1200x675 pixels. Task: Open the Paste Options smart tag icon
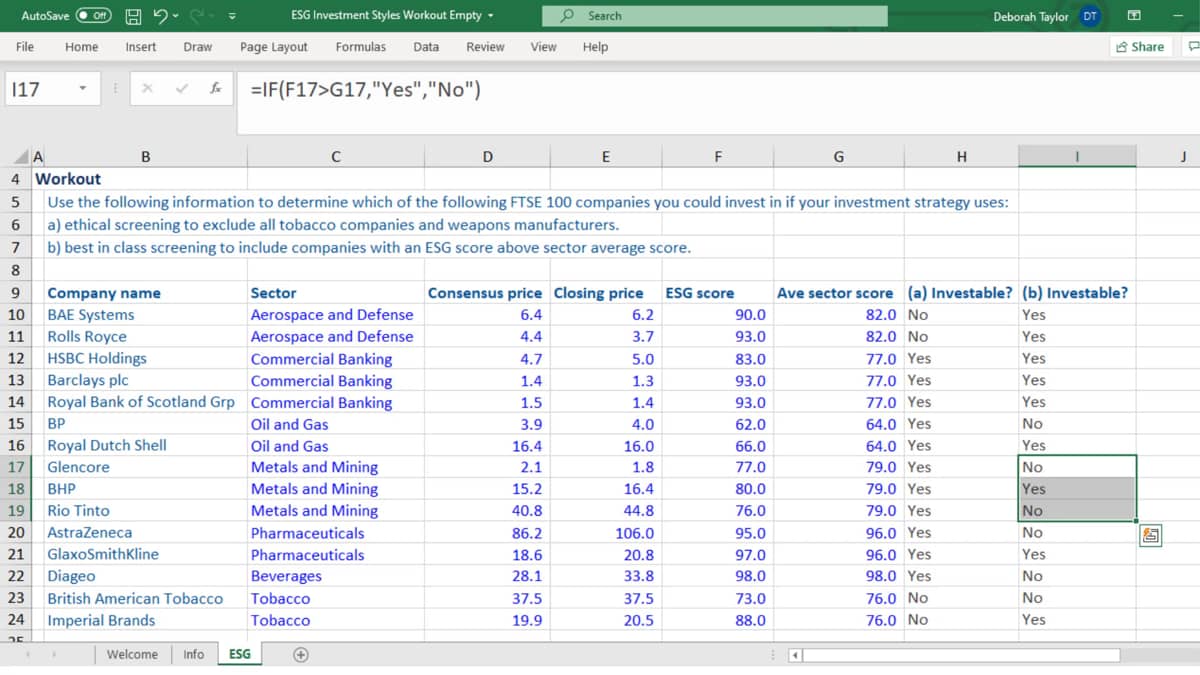(1150, 536)
